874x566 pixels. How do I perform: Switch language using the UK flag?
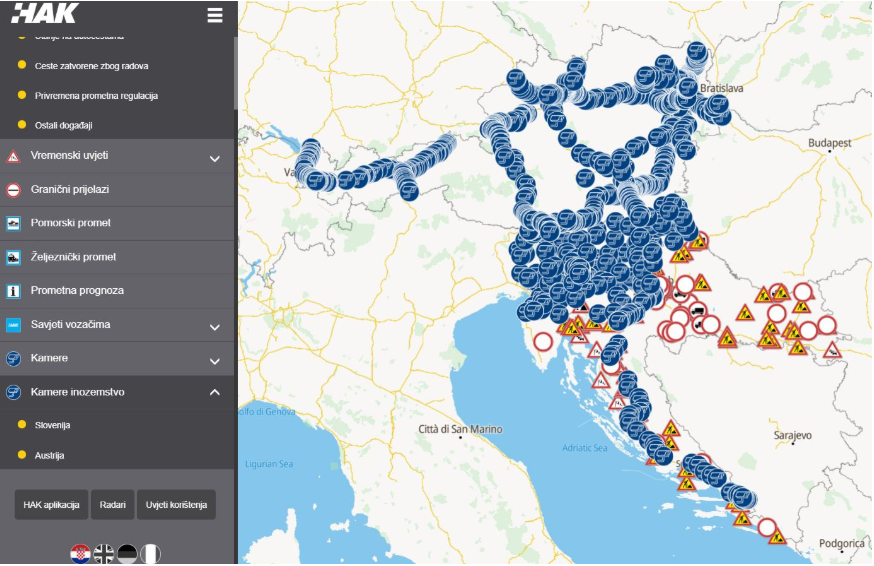(x=104, y=554)
